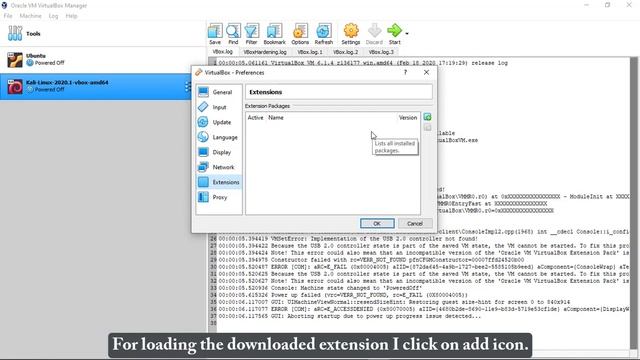Open the Machine menu
Viewport: 640px width, 360px height.
pyautogui.click(x=30, y=16)
